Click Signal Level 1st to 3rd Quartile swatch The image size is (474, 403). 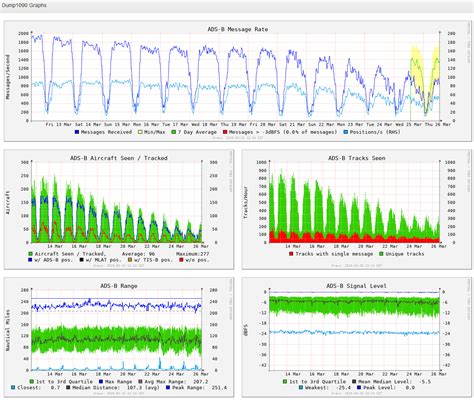(285, 382)
